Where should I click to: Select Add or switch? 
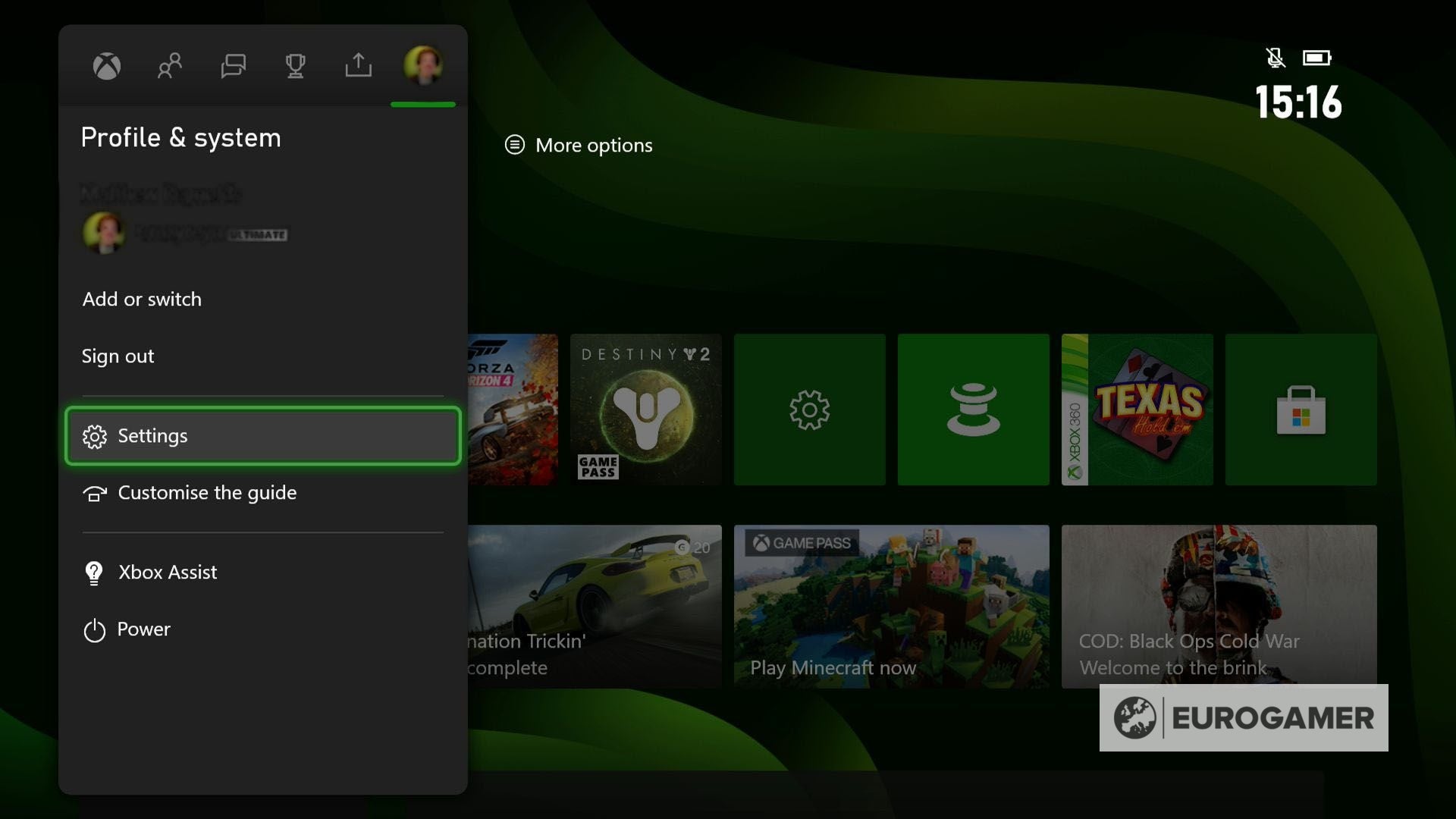142,299
